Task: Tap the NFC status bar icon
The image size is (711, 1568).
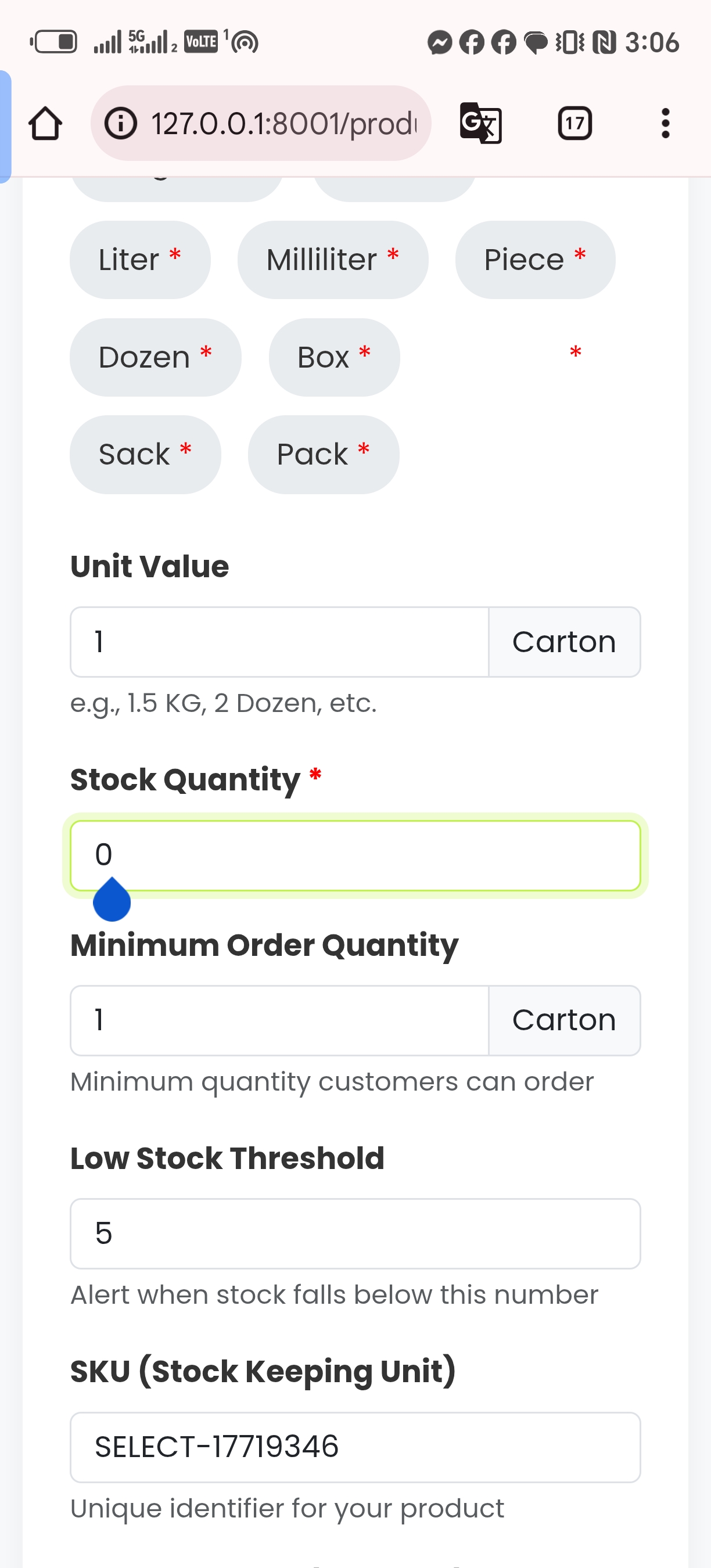Action: pyautogui.click(x=604, y=42)
